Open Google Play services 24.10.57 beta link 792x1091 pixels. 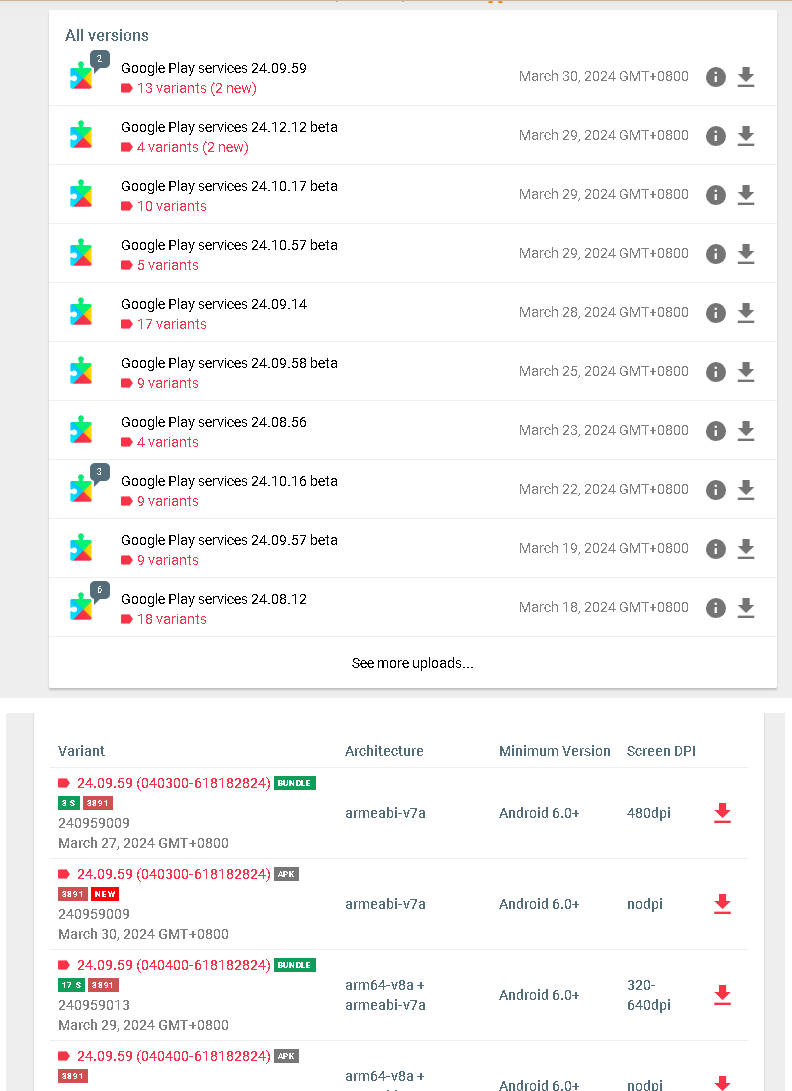pyautogui.click(x=229, y=246)
